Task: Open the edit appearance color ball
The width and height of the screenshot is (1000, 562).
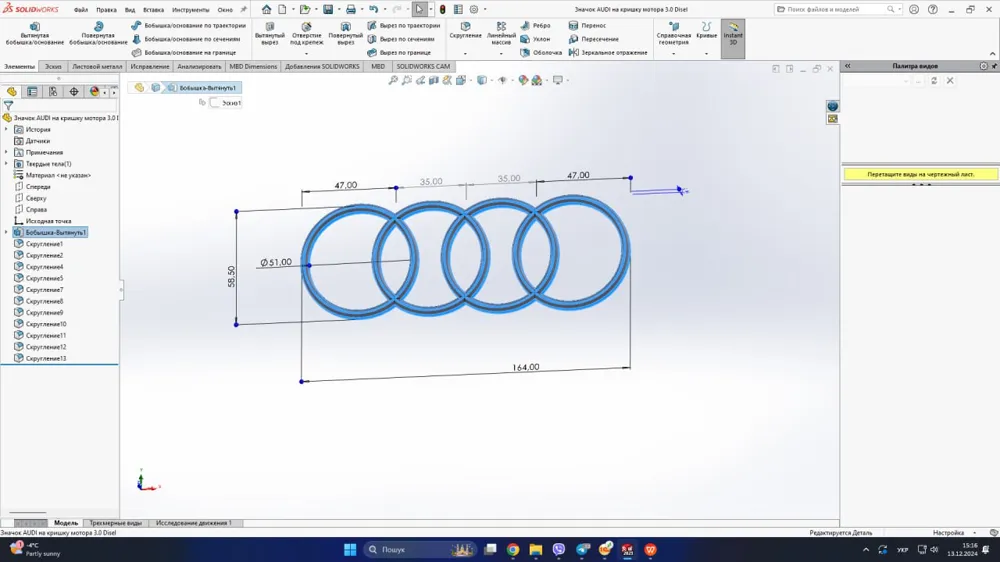Action: point(523,80)
